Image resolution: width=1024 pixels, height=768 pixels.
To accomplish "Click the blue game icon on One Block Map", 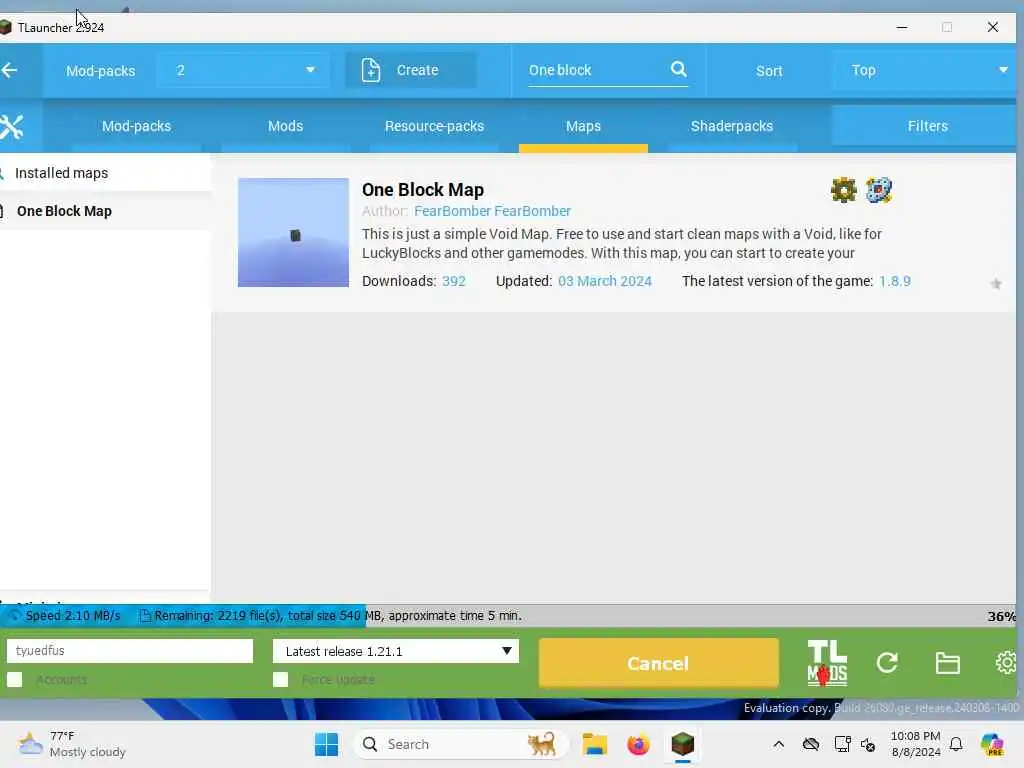I will 878,190.
